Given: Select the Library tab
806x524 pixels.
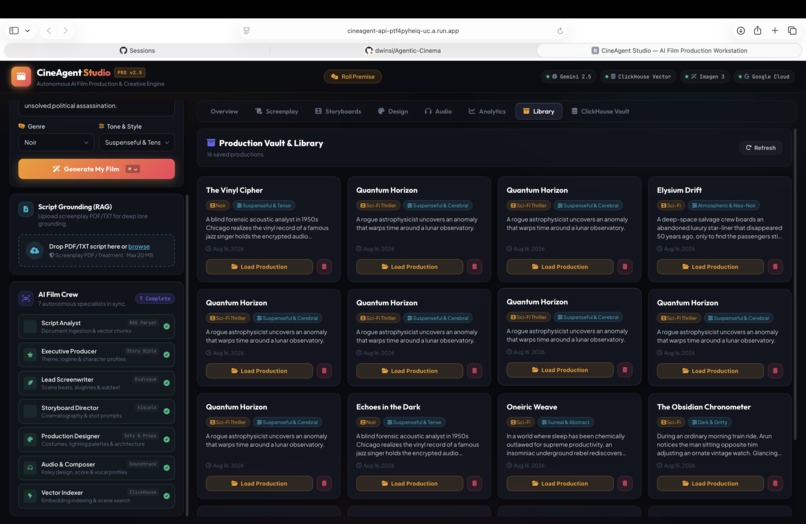Looking at the screenshot, I should [x=539, y=111].
